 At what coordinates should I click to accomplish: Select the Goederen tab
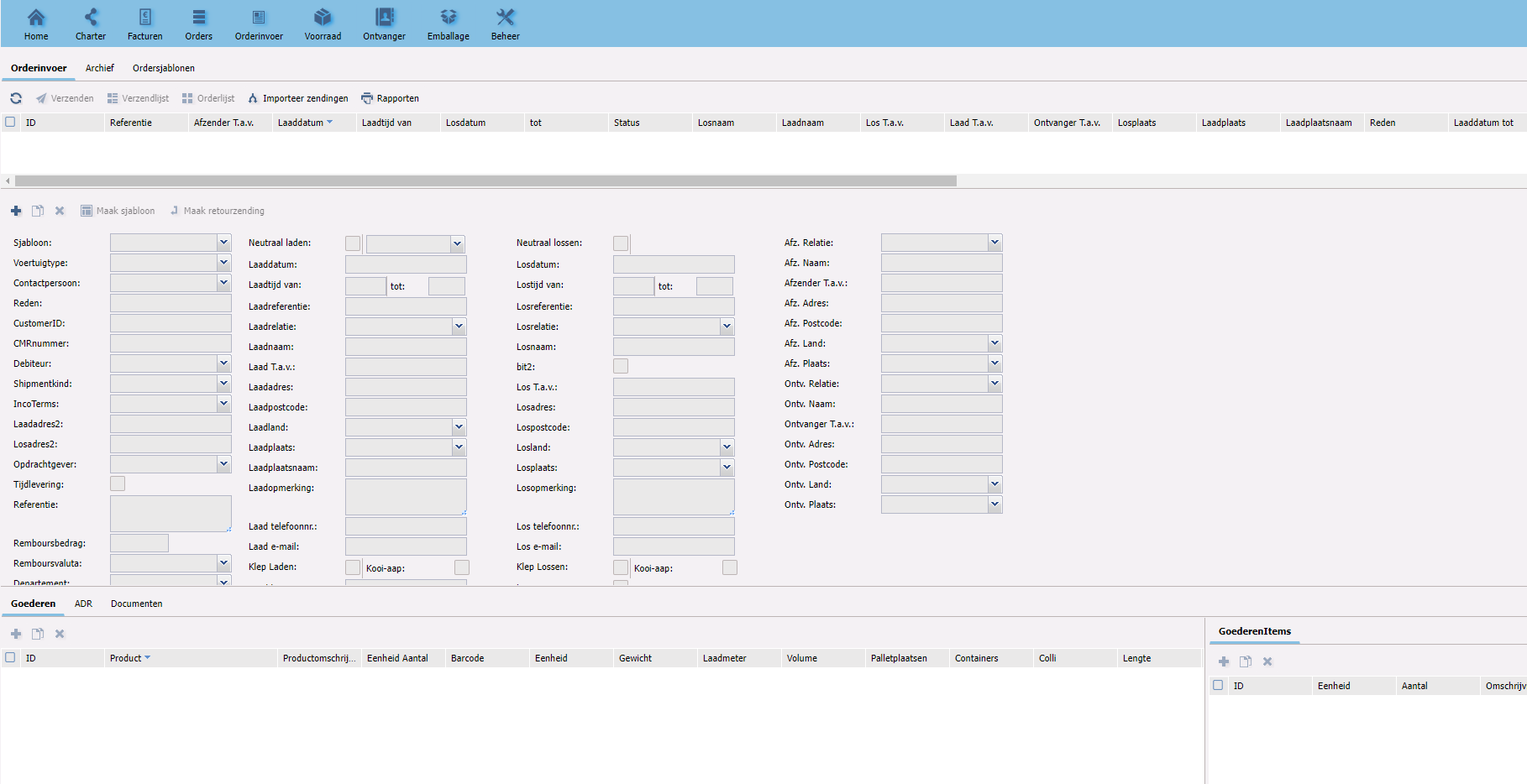tap(34, 604)
